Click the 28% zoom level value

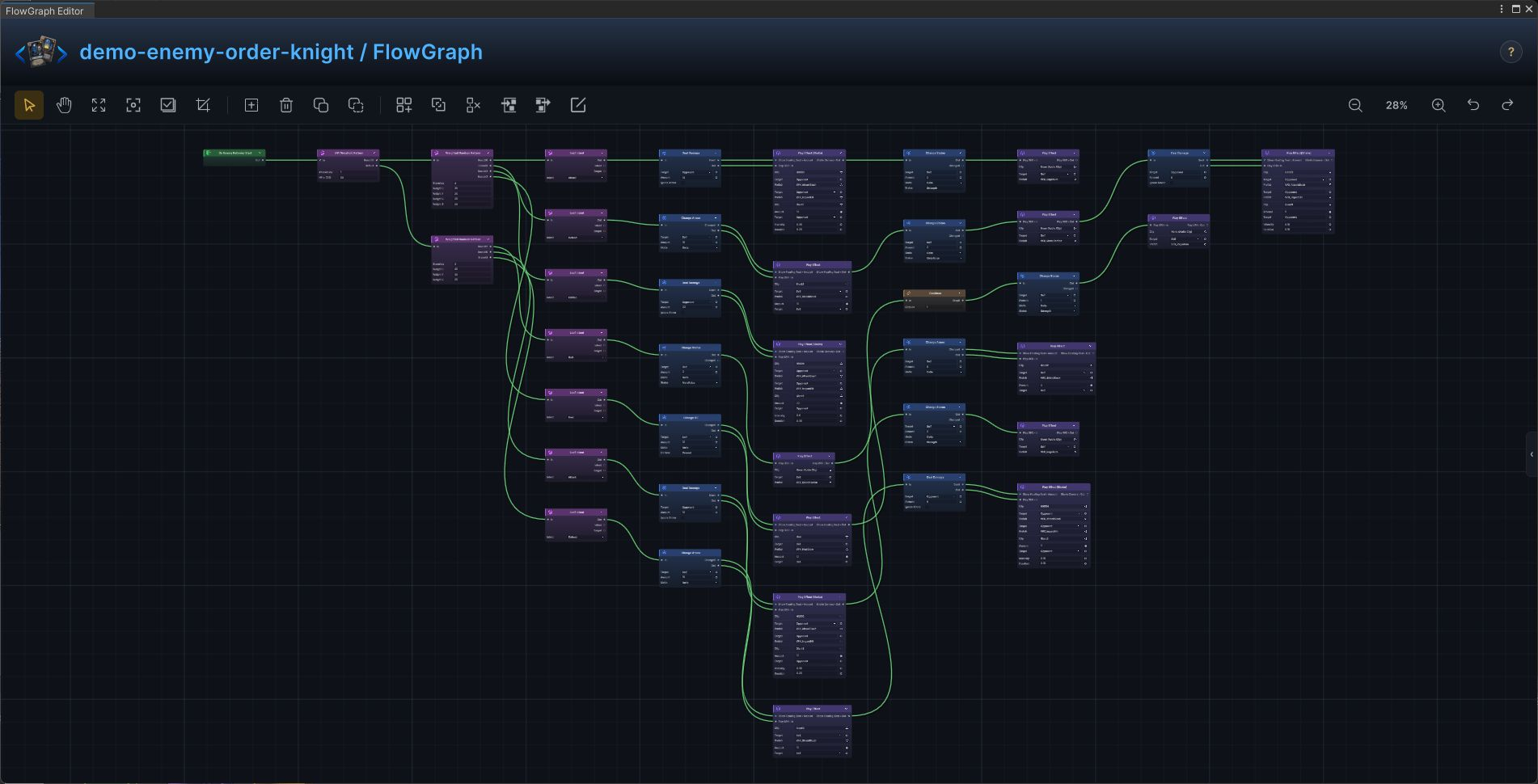click(x=1396, y=105)
